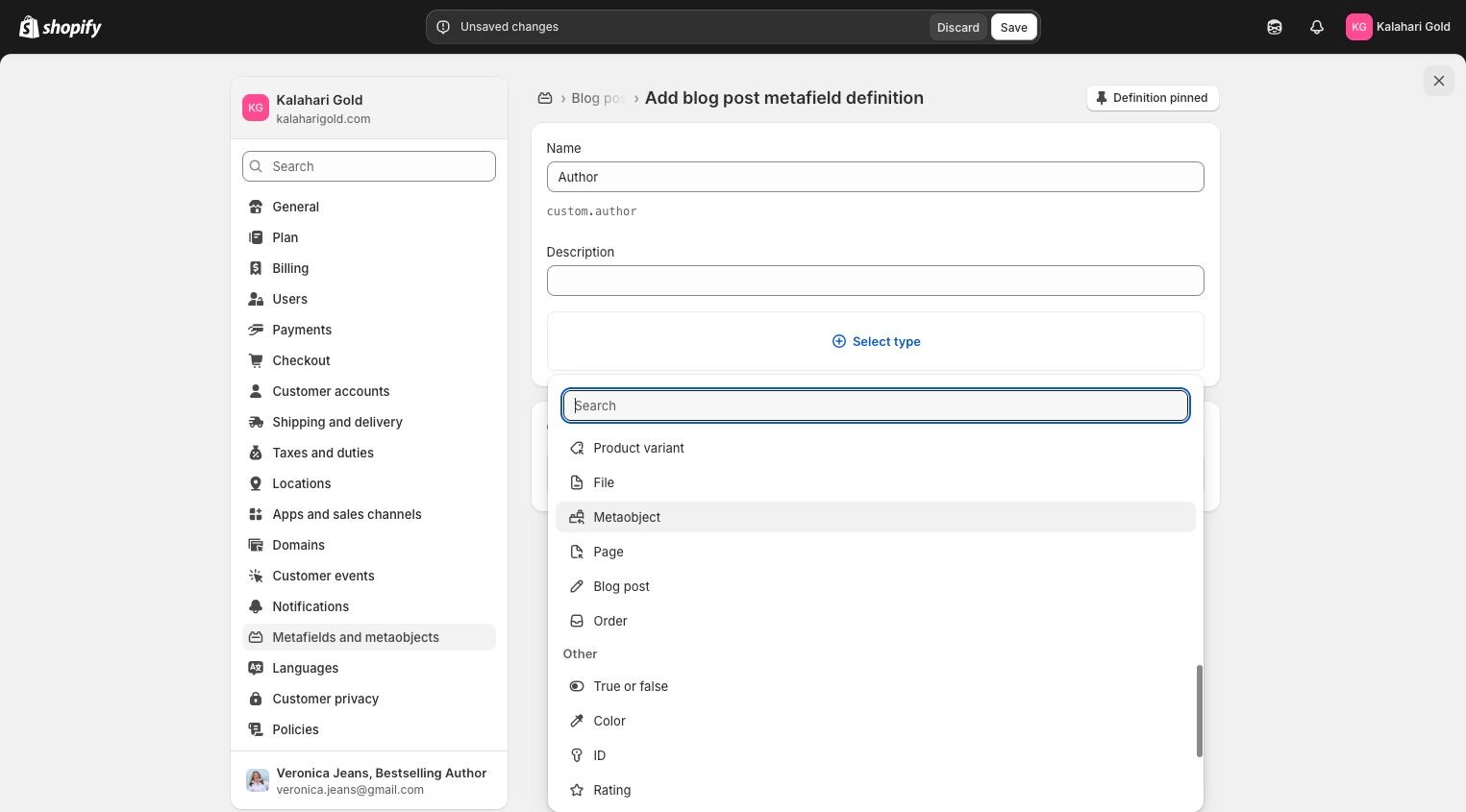Save the unsaved changes
The image size is (1466, 812).
pyautogui.click(x=1013, y=27)
